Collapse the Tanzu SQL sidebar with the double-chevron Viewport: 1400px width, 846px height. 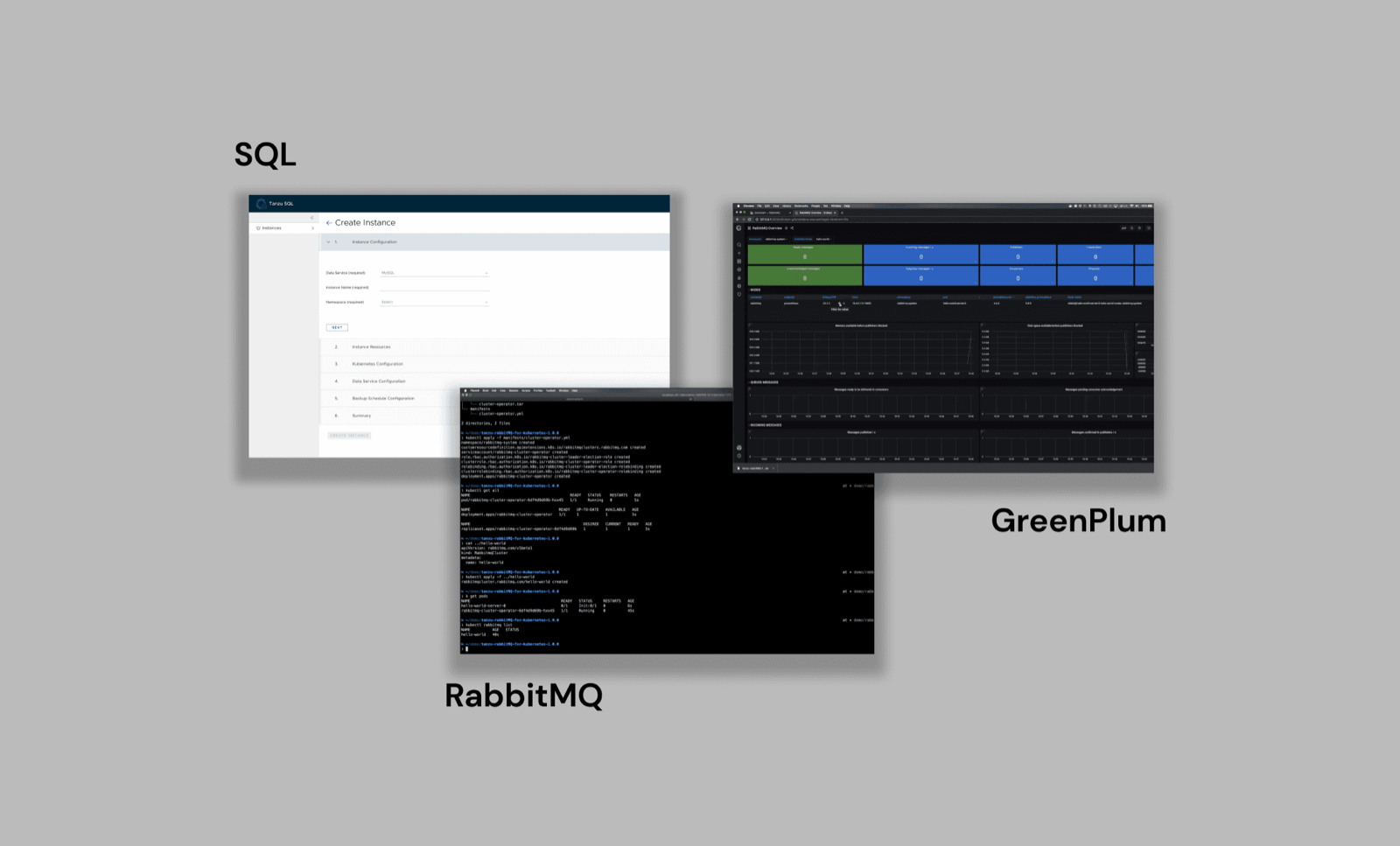point(312,218)
